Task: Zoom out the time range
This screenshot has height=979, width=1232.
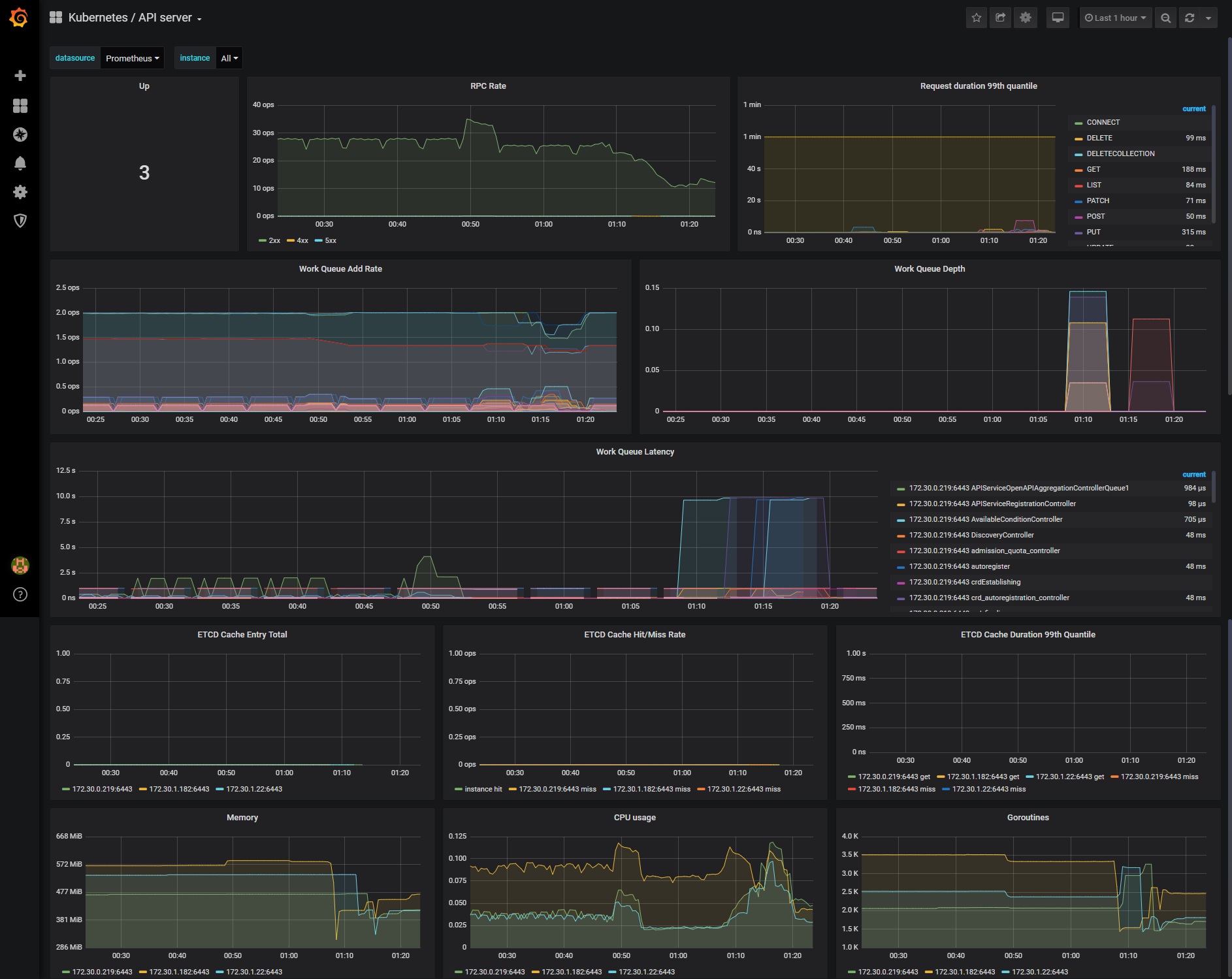Action: coord(1166,18)
